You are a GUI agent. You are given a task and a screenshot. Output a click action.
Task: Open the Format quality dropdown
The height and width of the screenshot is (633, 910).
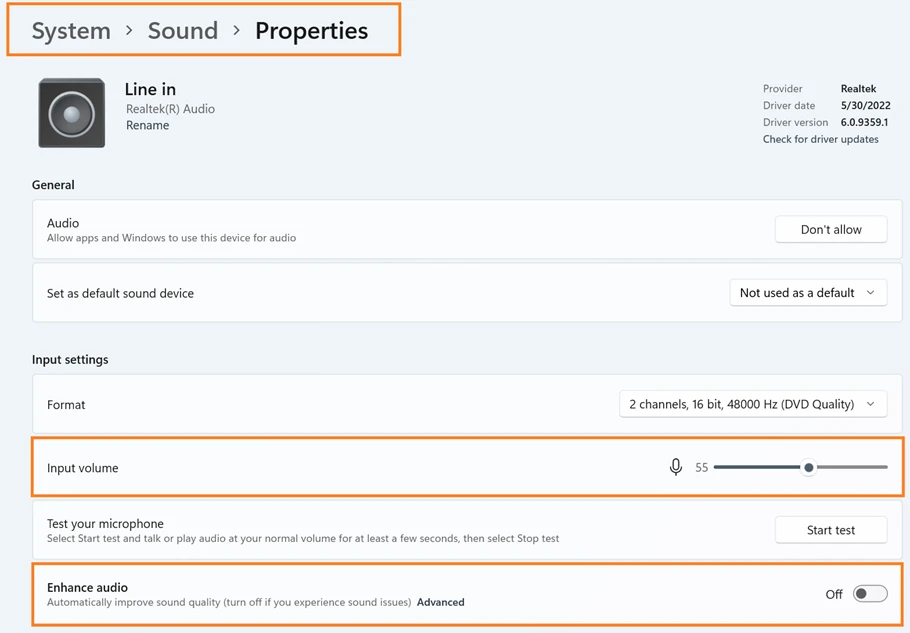[752, 404]
